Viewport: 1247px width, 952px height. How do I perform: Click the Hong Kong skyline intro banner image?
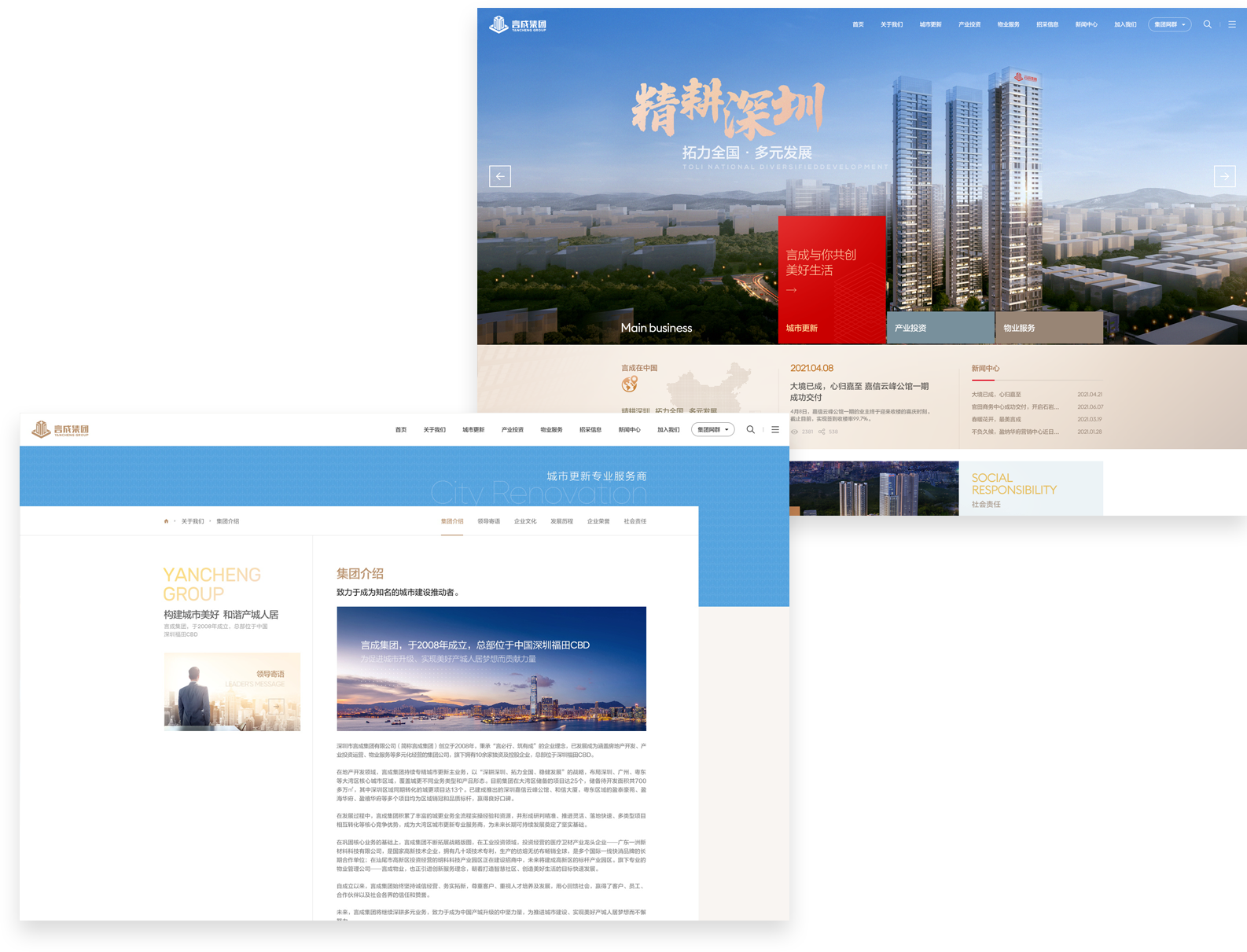(x=491, y=668)
